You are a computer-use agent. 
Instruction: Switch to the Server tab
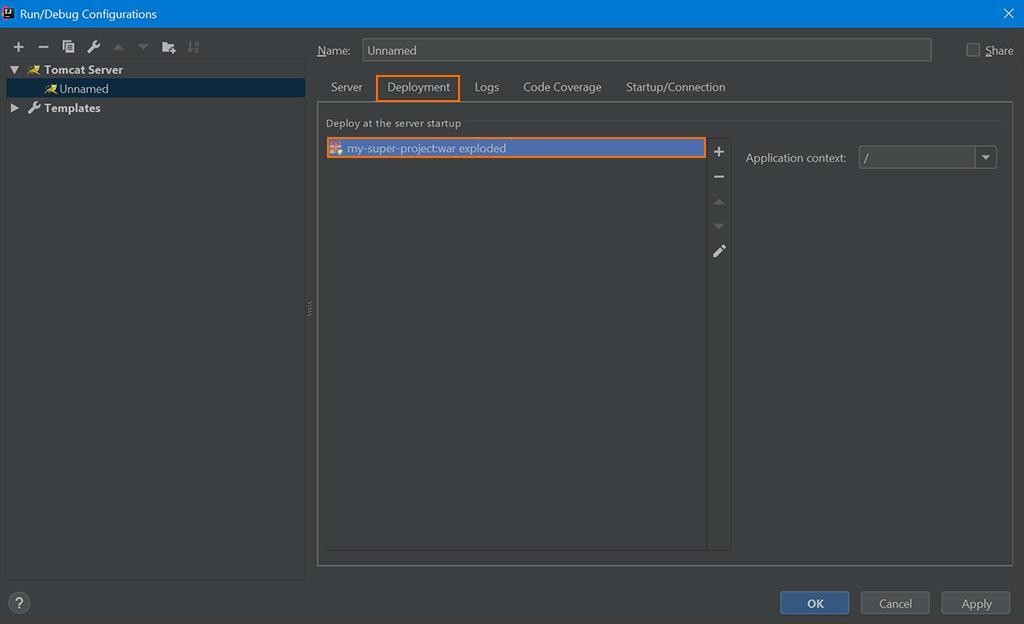coord(346,87)
